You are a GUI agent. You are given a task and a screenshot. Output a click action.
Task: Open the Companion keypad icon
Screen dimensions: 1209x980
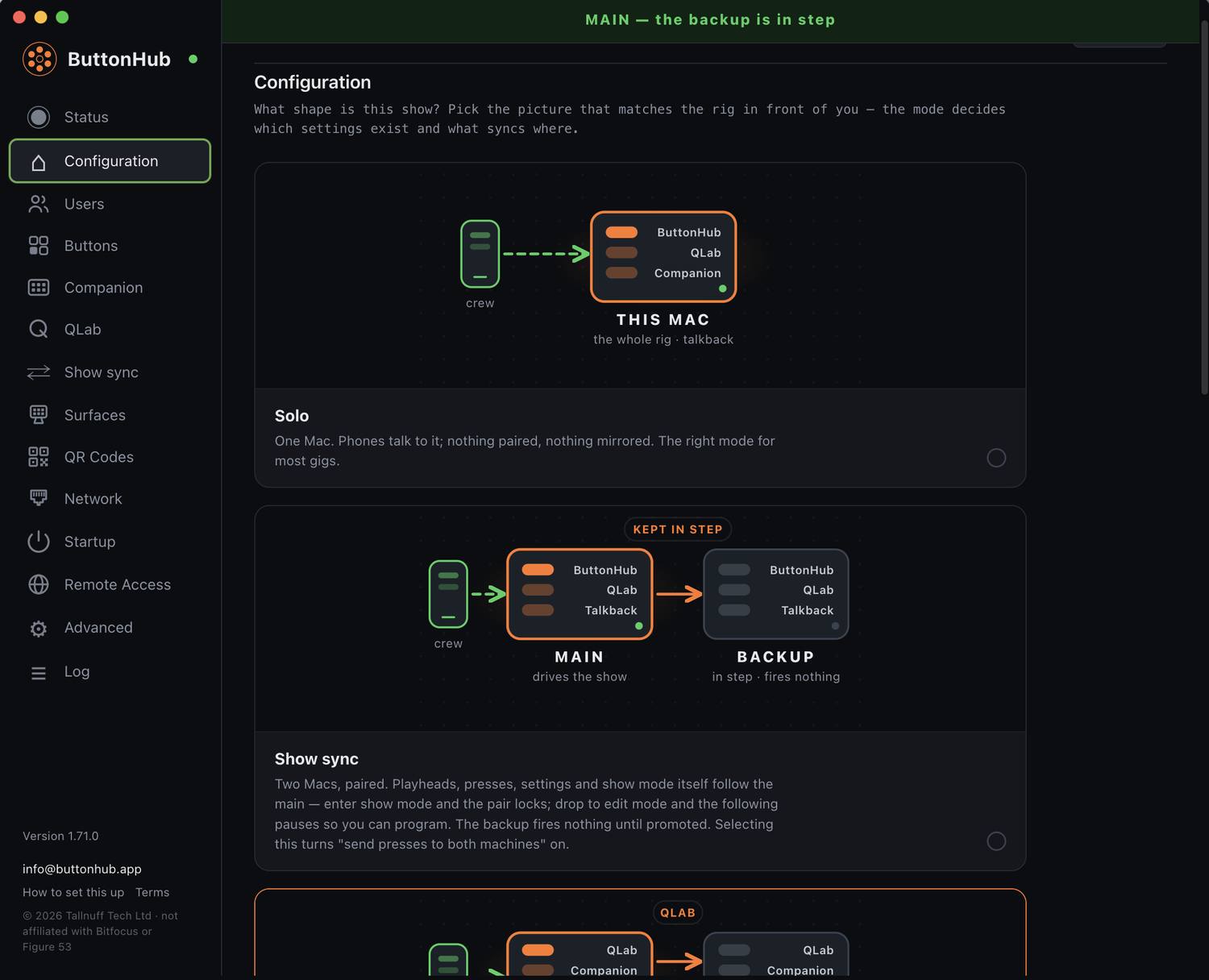pos(39,288)
